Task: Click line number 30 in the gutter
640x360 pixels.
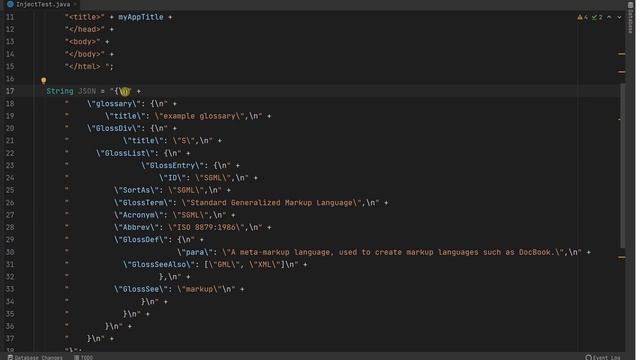Action: [x=10, y=252]
